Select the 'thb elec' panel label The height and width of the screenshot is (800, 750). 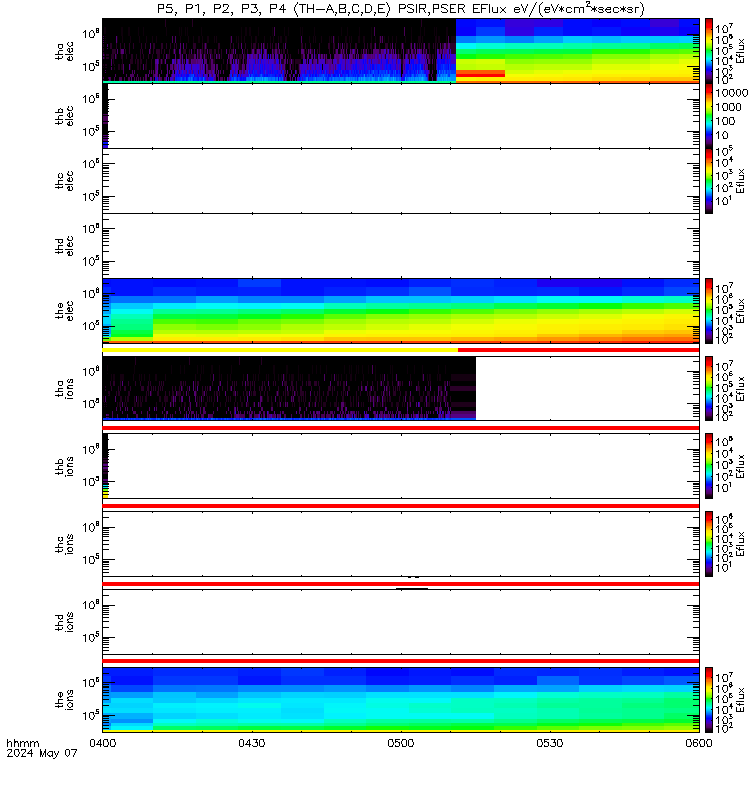tap(64, 116)
